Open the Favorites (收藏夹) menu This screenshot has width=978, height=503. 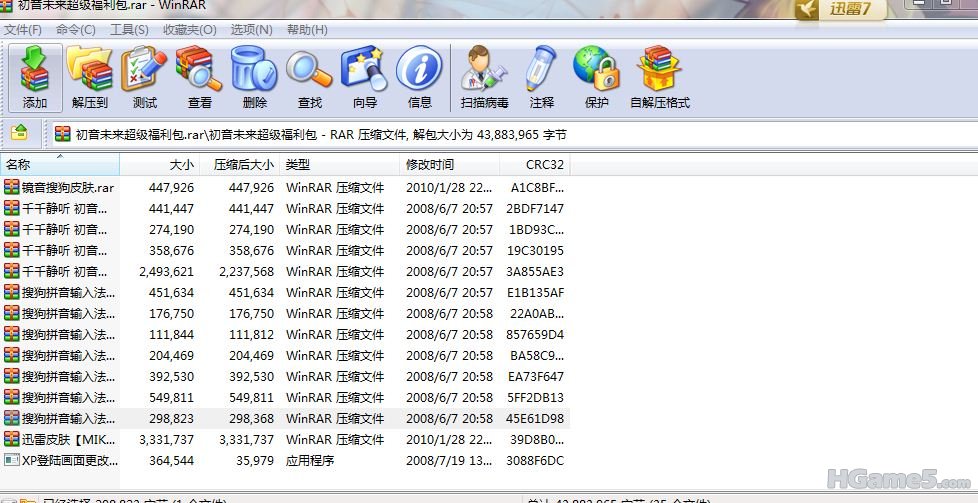pos(189,30)
